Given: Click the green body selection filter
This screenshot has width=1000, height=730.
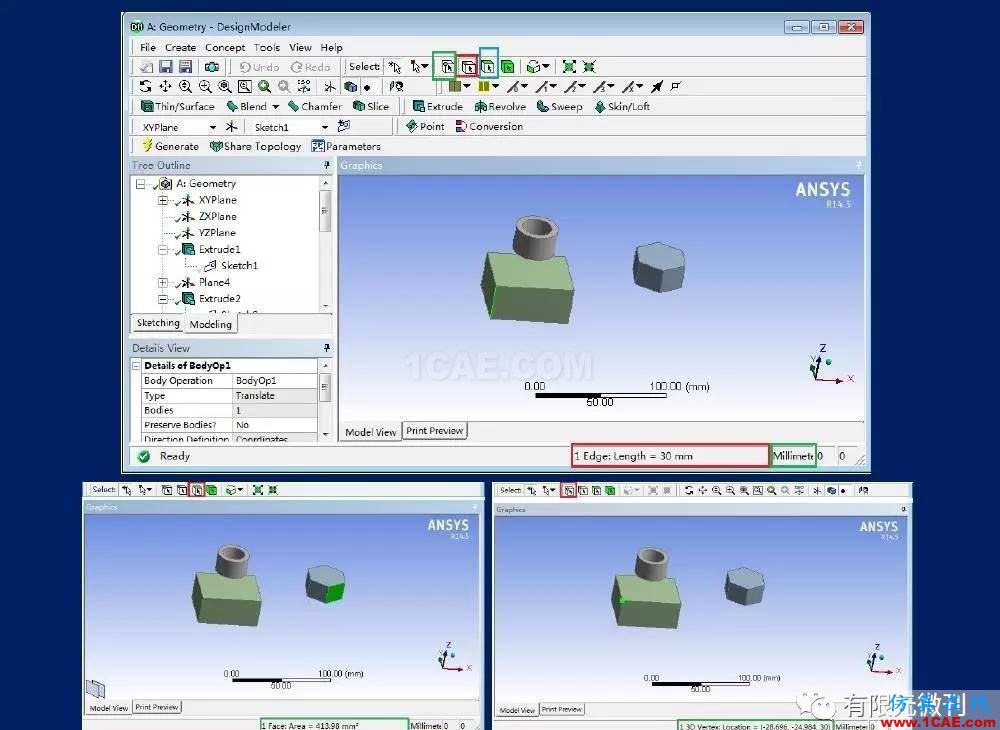Looking at the screenshot, I should (x=508, y=67).
